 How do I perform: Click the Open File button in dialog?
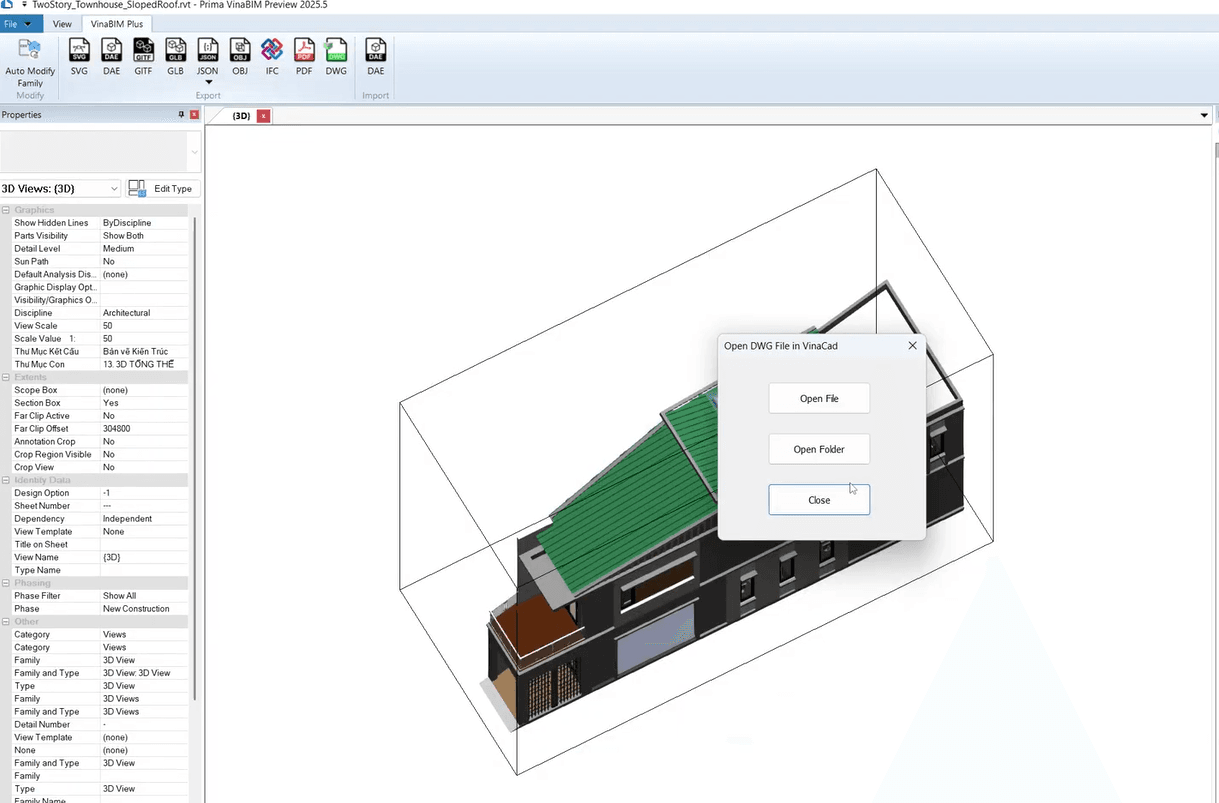coord(818,398)
